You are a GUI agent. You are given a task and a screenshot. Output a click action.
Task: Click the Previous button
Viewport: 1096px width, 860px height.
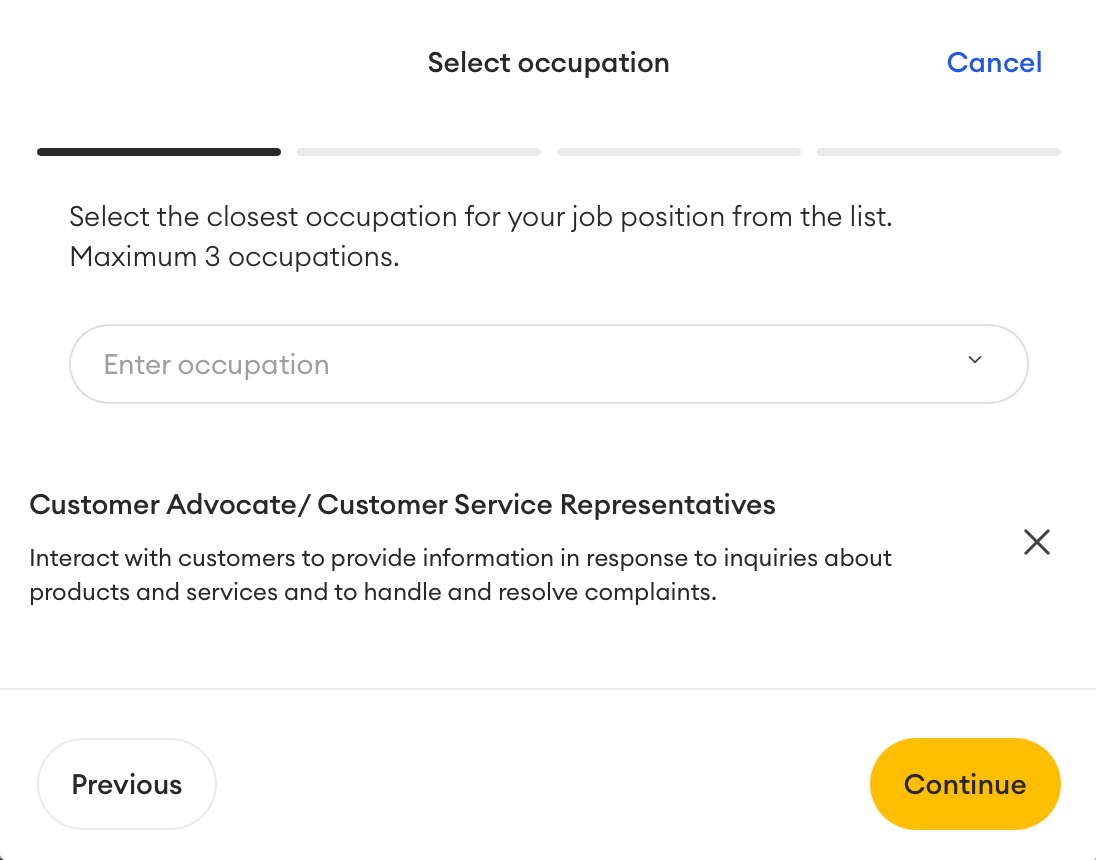pos(126,784)
